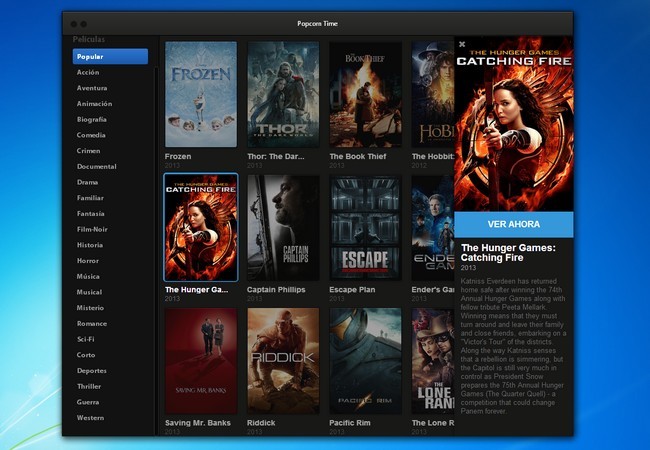
Task: Click the 'Pacific Rim' title text
Action: pyautogui.click(x=350, y=423)
